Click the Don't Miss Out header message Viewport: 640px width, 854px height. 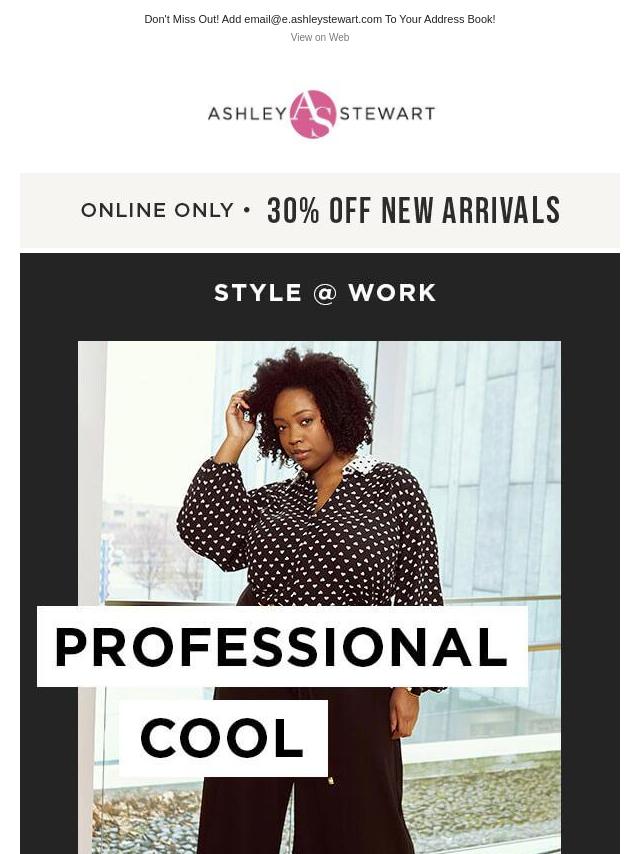tap(320, 19)
